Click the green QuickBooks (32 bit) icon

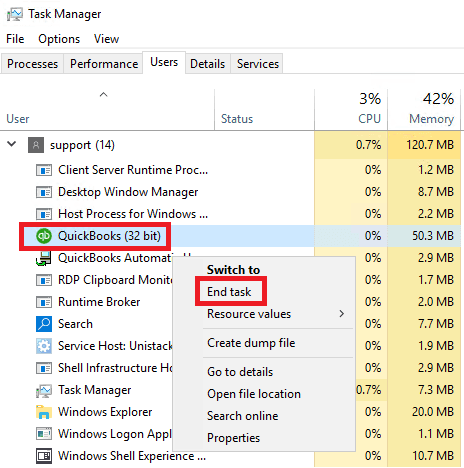(44, 236)
